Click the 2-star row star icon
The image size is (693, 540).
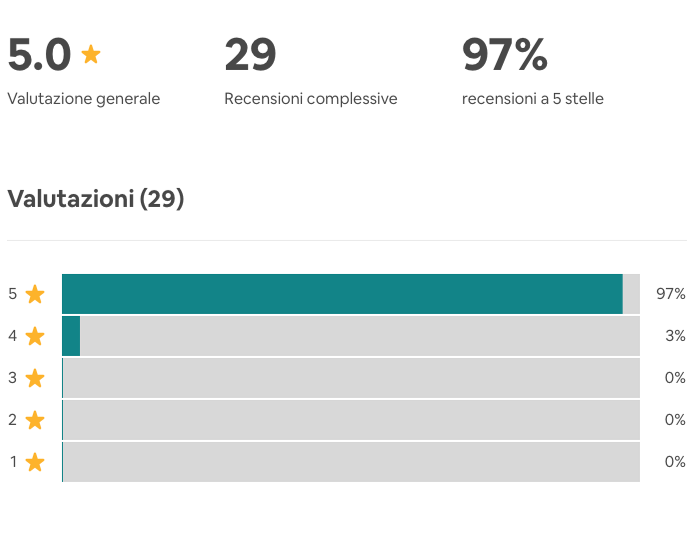(x=35, y=420)
